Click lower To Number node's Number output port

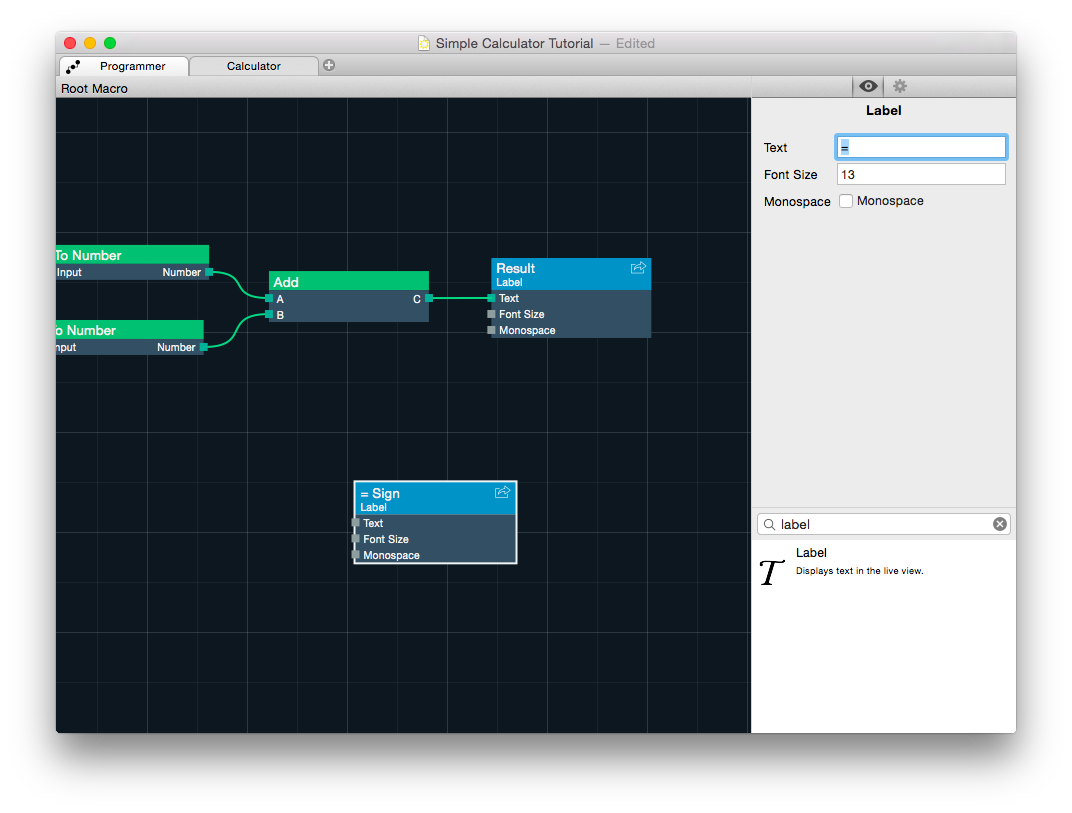[x=204, y=347]
